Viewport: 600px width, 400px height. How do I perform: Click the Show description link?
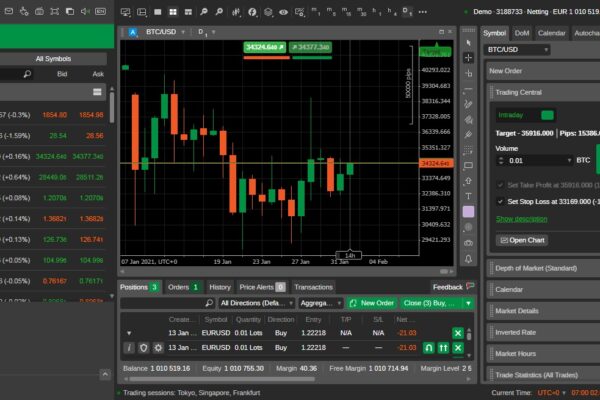(x=521, y=219)
